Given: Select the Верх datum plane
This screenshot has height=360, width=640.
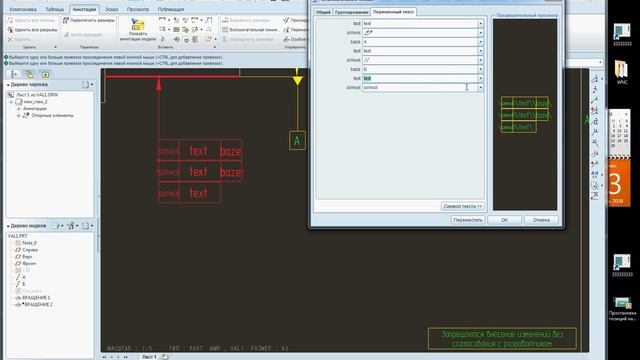Looking at the screenshot, I should pyautogui.click(x=24, y=257).
